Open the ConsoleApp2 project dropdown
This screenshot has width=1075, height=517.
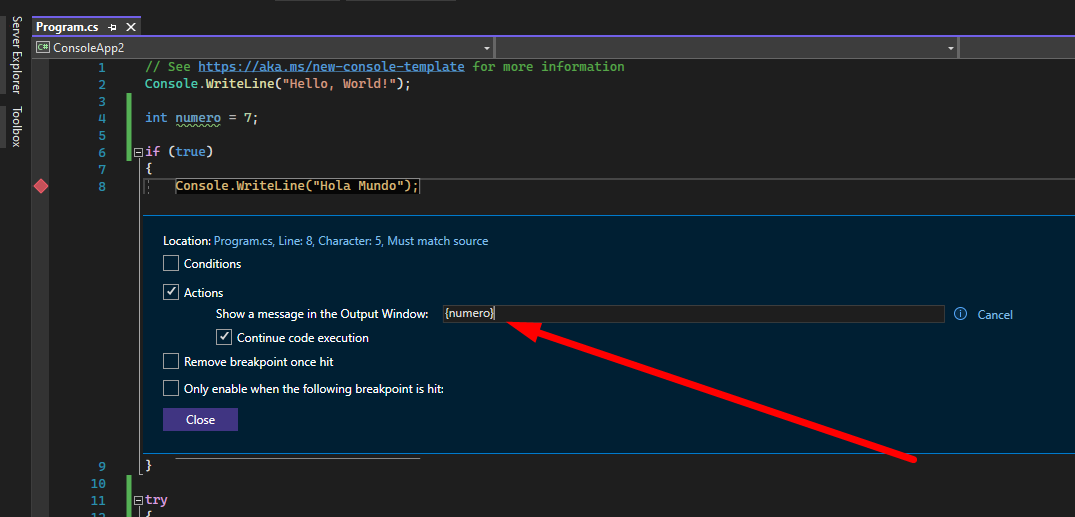486,48
